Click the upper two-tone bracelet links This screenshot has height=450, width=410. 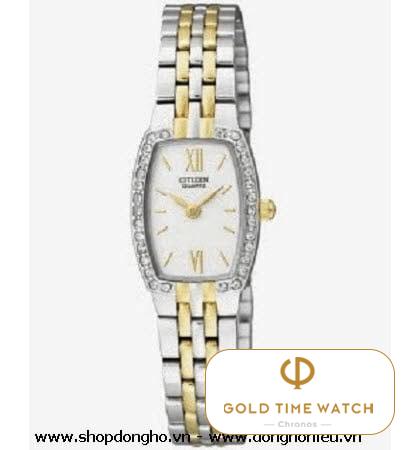[197, 67]
